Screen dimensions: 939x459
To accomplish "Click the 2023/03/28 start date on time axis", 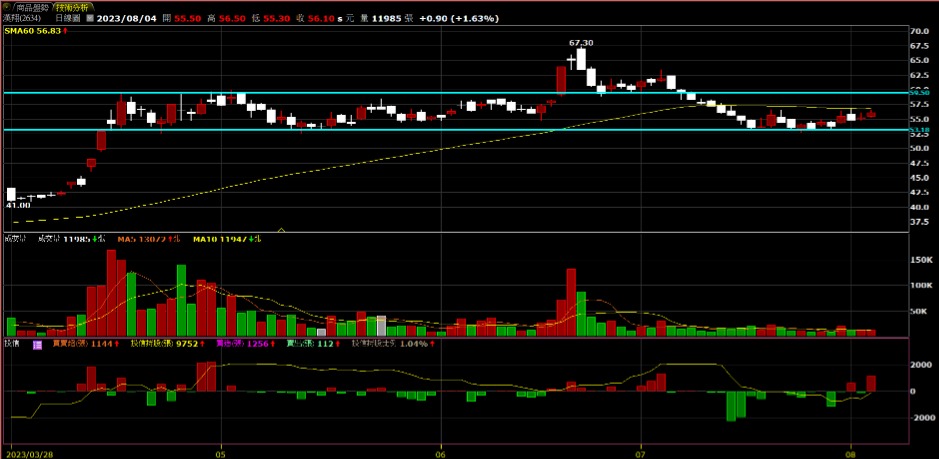I will pyautogui.click(x=30, y=451).
